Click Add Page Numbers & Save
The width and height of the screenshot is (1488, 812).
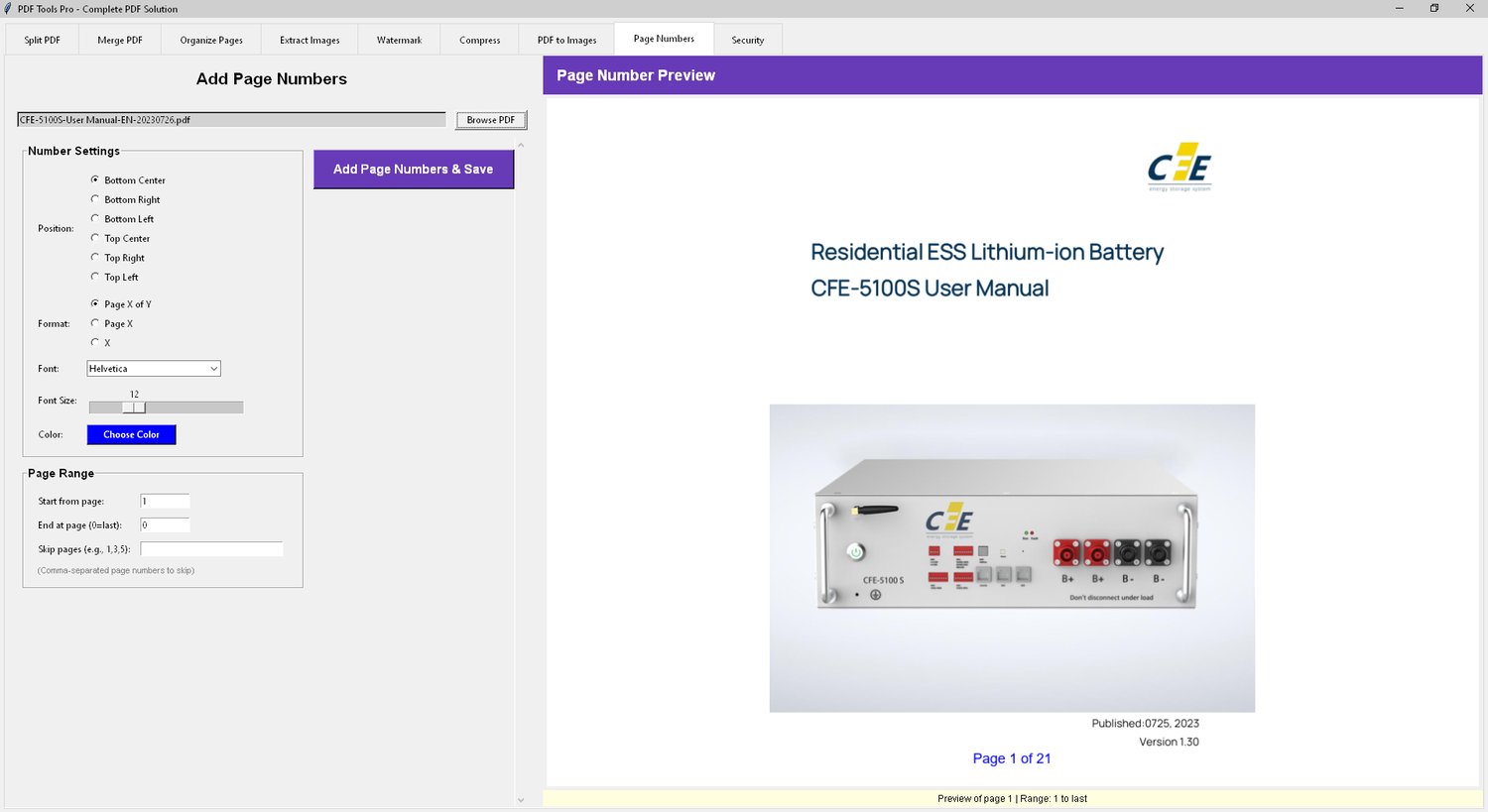(x=414, y=170)
